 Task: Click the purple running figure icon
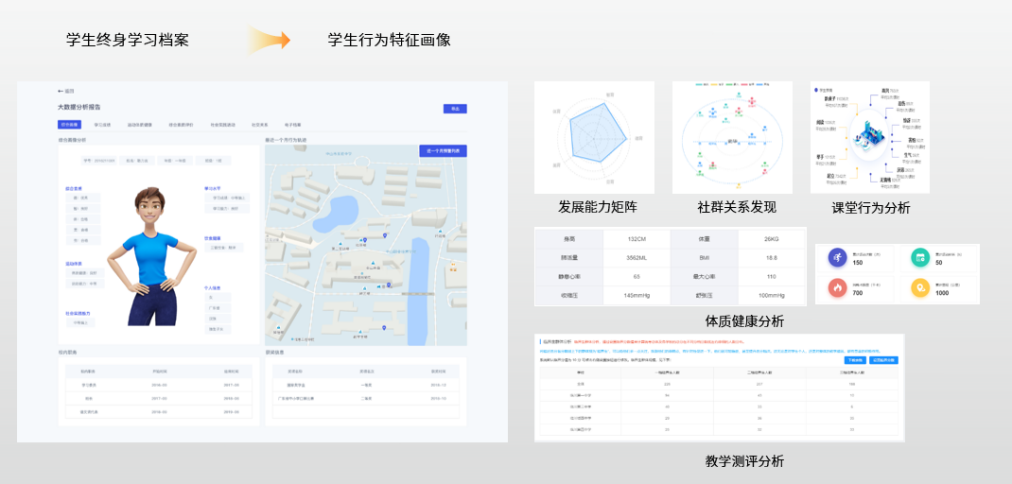click(836, 259)
